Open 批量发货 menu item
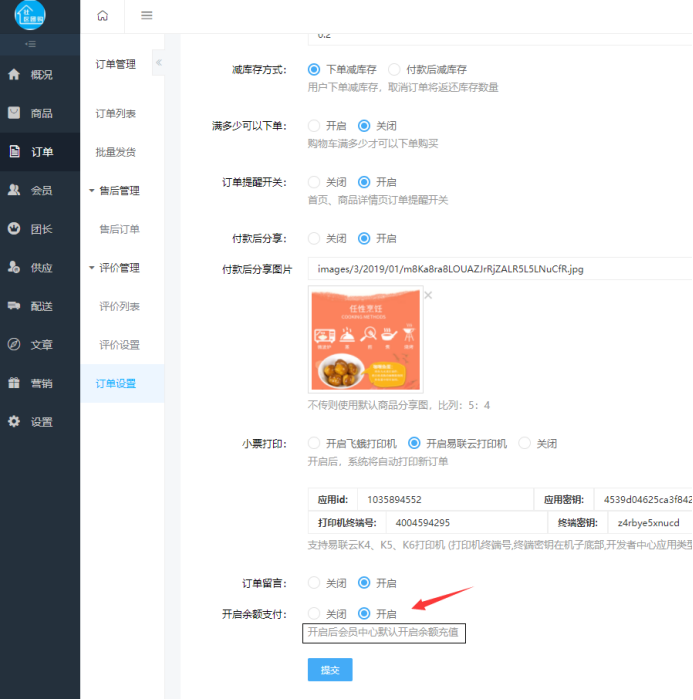This screenshot has height=700, width=693. click(116, 152)
